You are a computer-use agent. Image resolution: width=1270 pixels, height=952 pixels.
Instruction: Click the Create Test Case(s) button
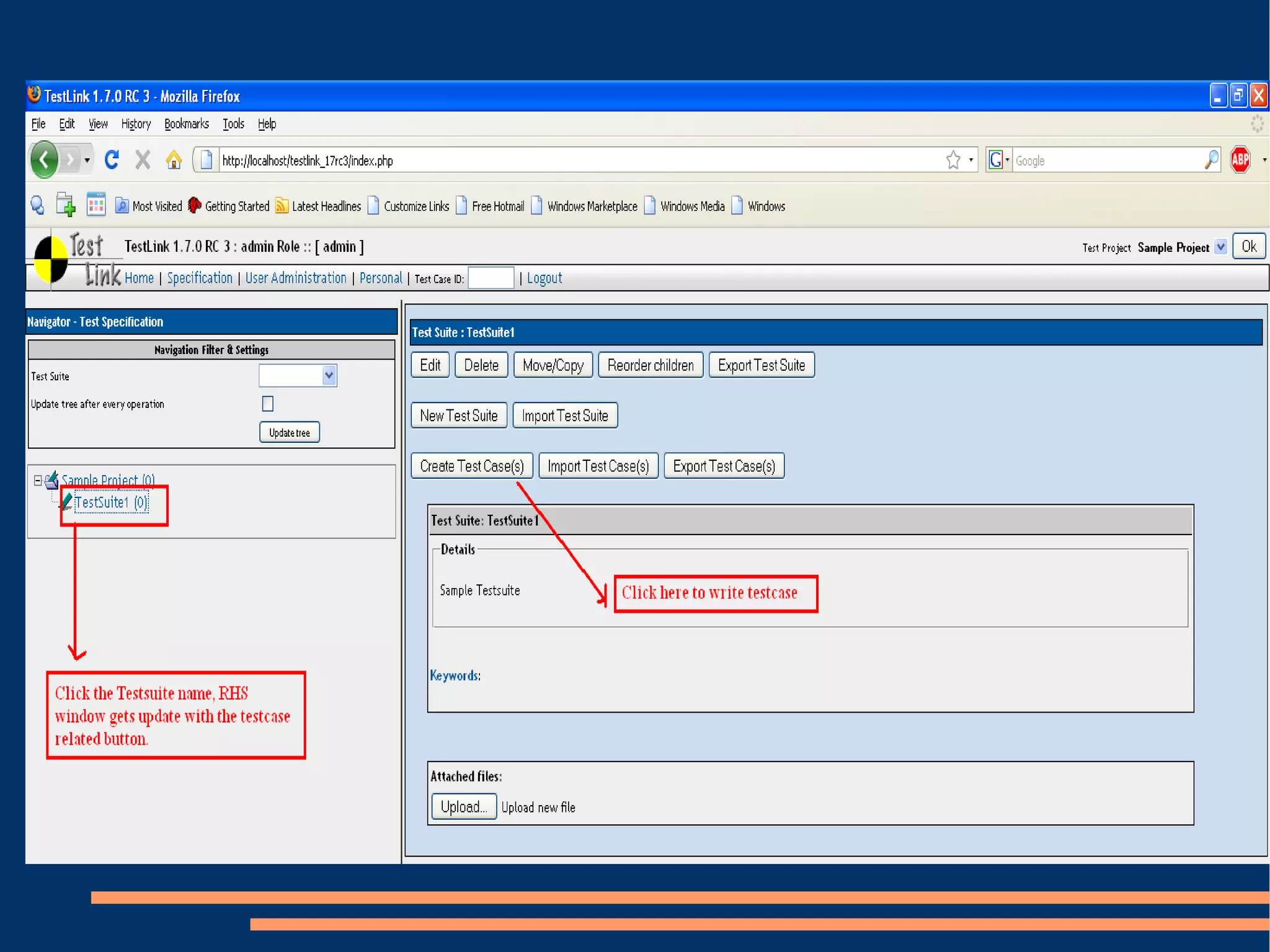coord(472,466)
